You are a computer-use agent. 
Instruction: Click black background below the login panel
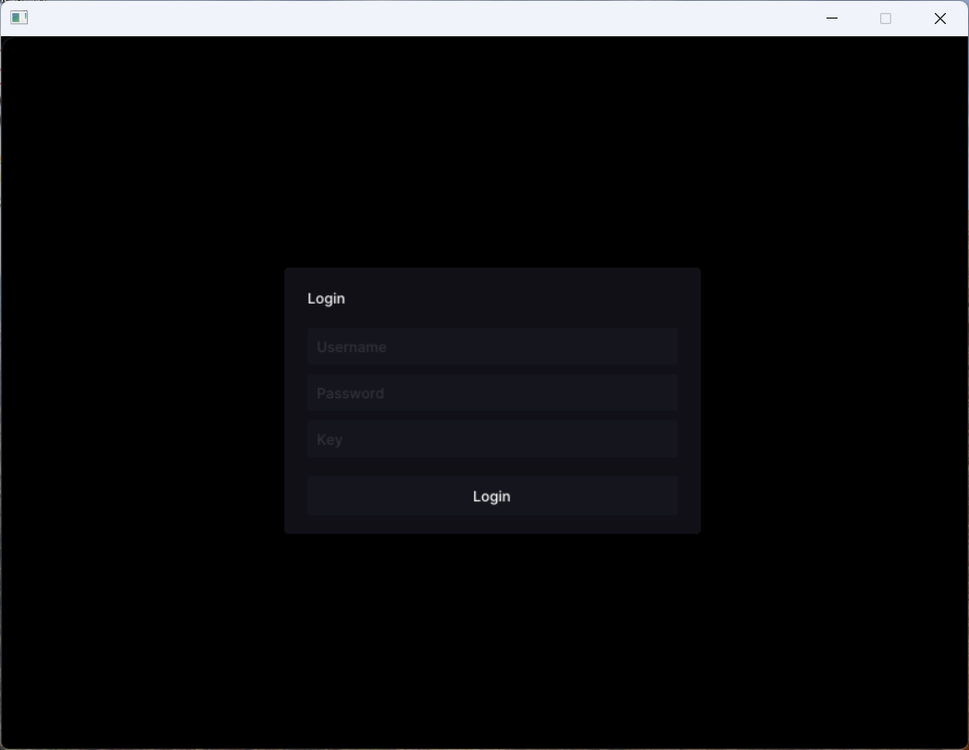point(492,640)
